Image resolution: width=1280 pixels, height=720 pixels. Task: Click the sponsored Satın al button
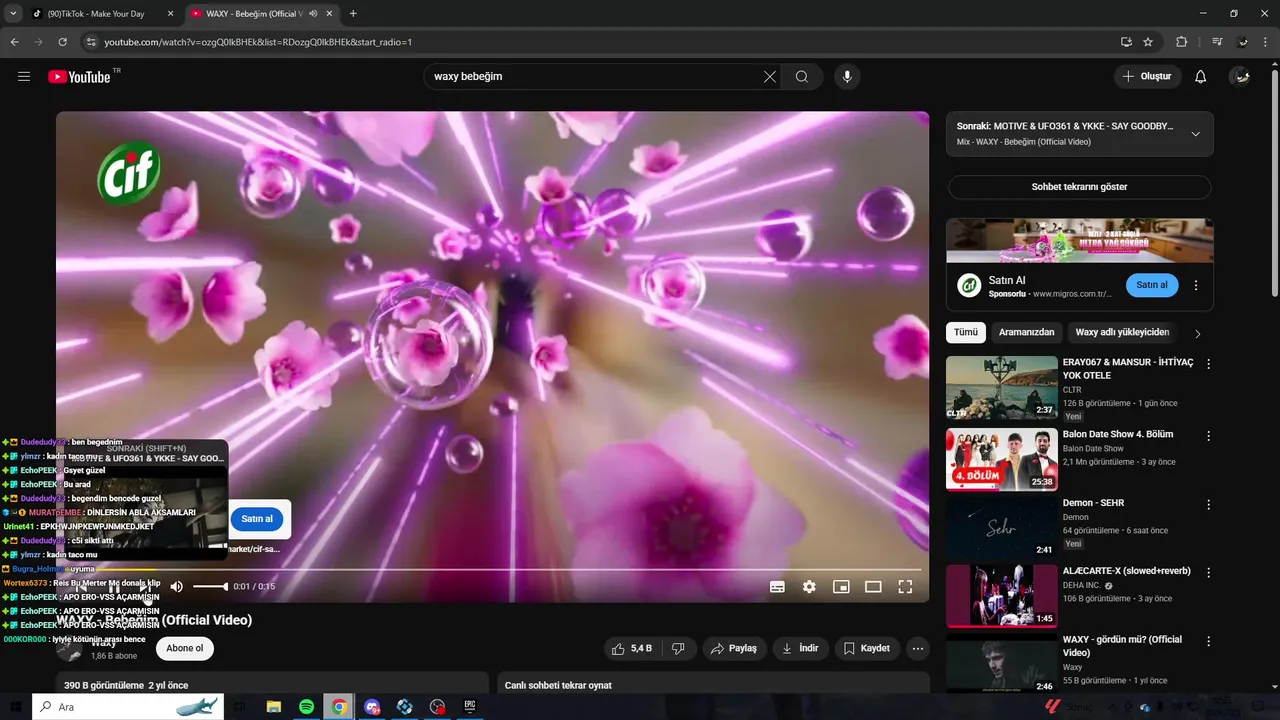pos(1152,285)
